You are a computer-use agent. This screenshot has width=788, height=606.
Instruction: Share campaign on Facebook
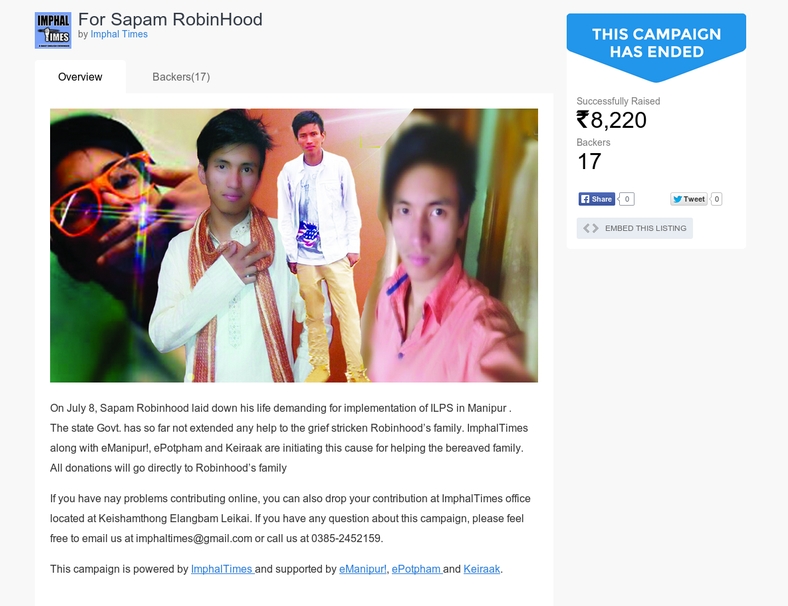[597, 199]
